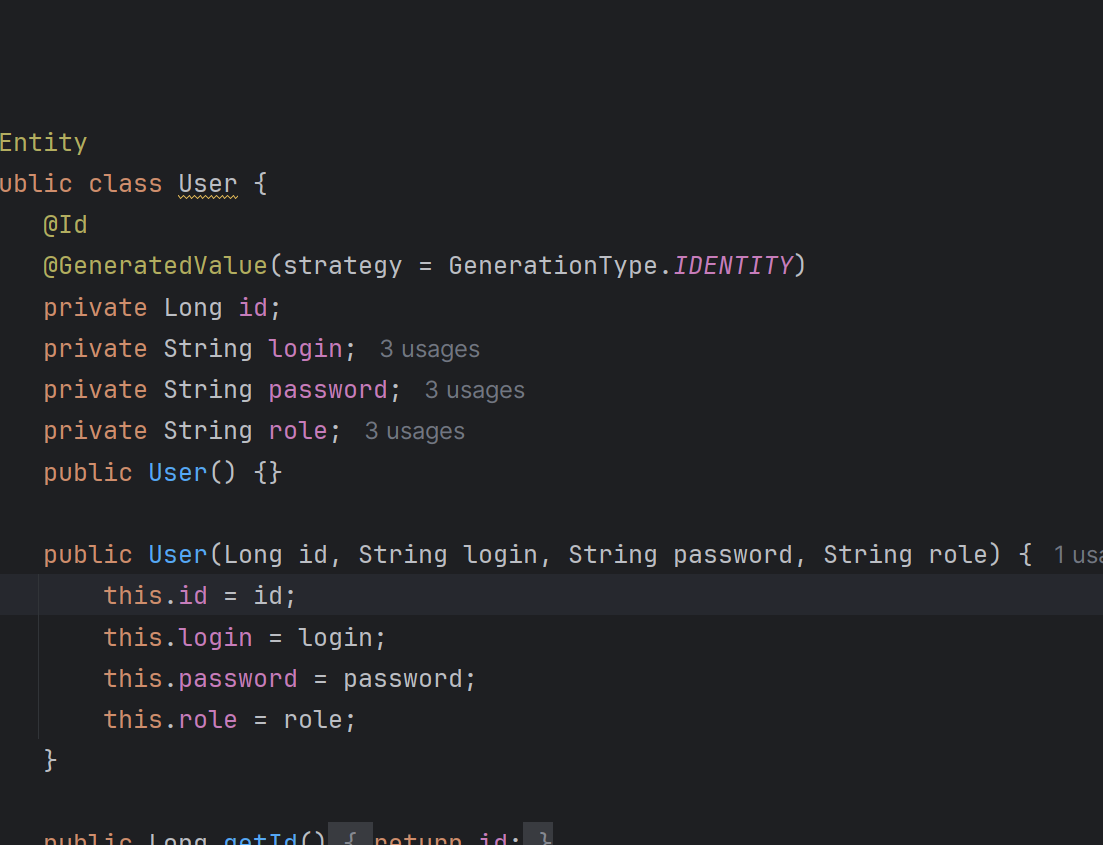The image size is (1103, 845).
Task: Expand the folded opening brace of getId method
Action: (x=350, y=834)
